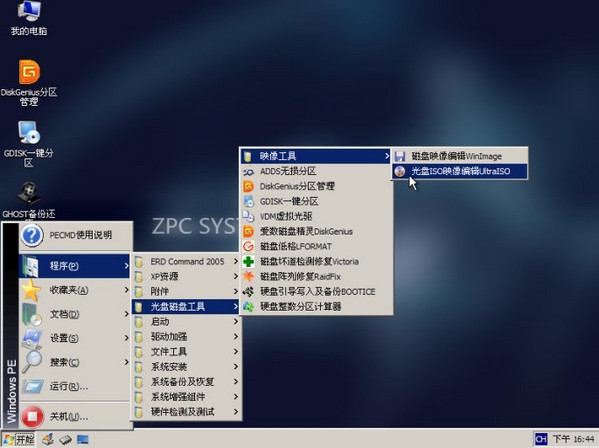Click the drive icon in quick launch
Image resolution: width=599 pixels, height=448 pixels.
(x=66, y=440)
